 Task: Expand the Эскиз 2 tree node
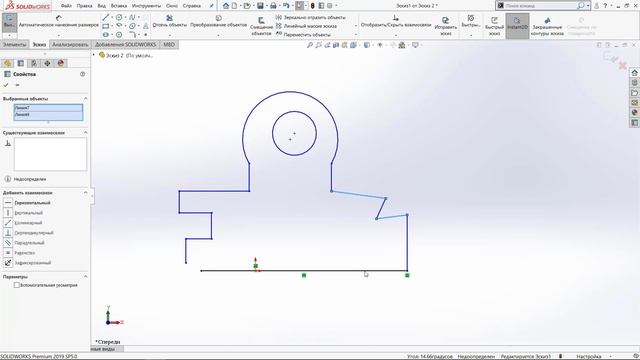click(x=94, y=55)
